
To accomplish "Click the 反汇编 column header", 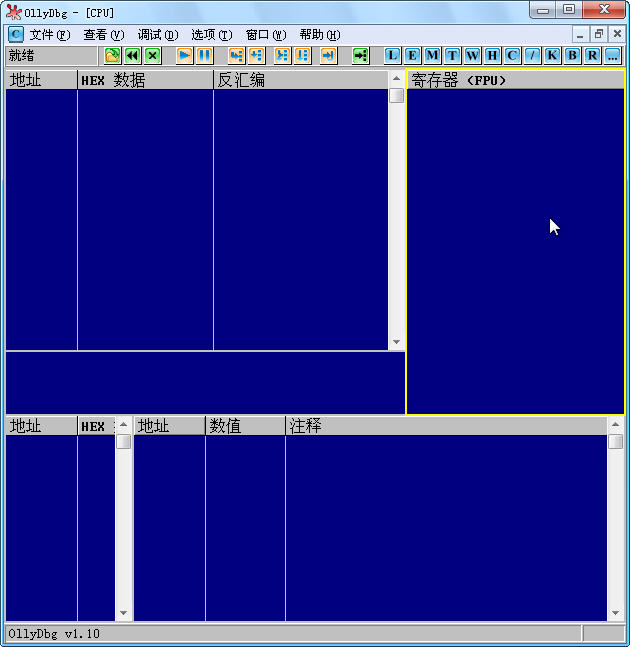I will click(x=301, y=80).
